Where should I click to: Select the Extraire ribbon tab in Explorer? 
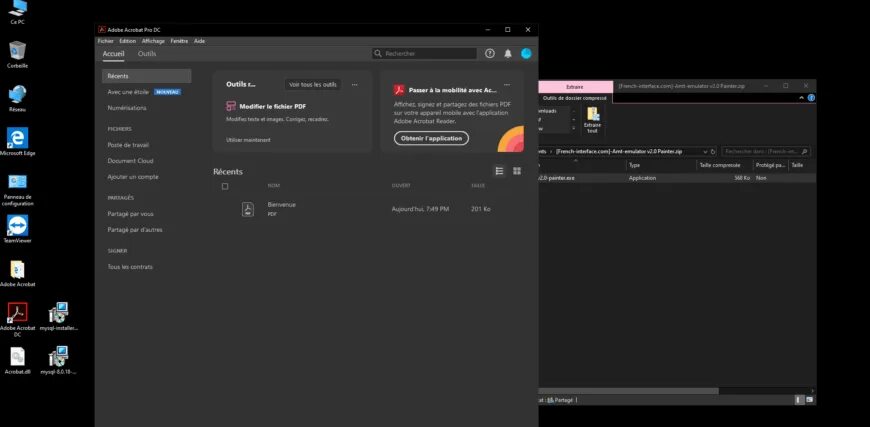click(x=575, y=87)
